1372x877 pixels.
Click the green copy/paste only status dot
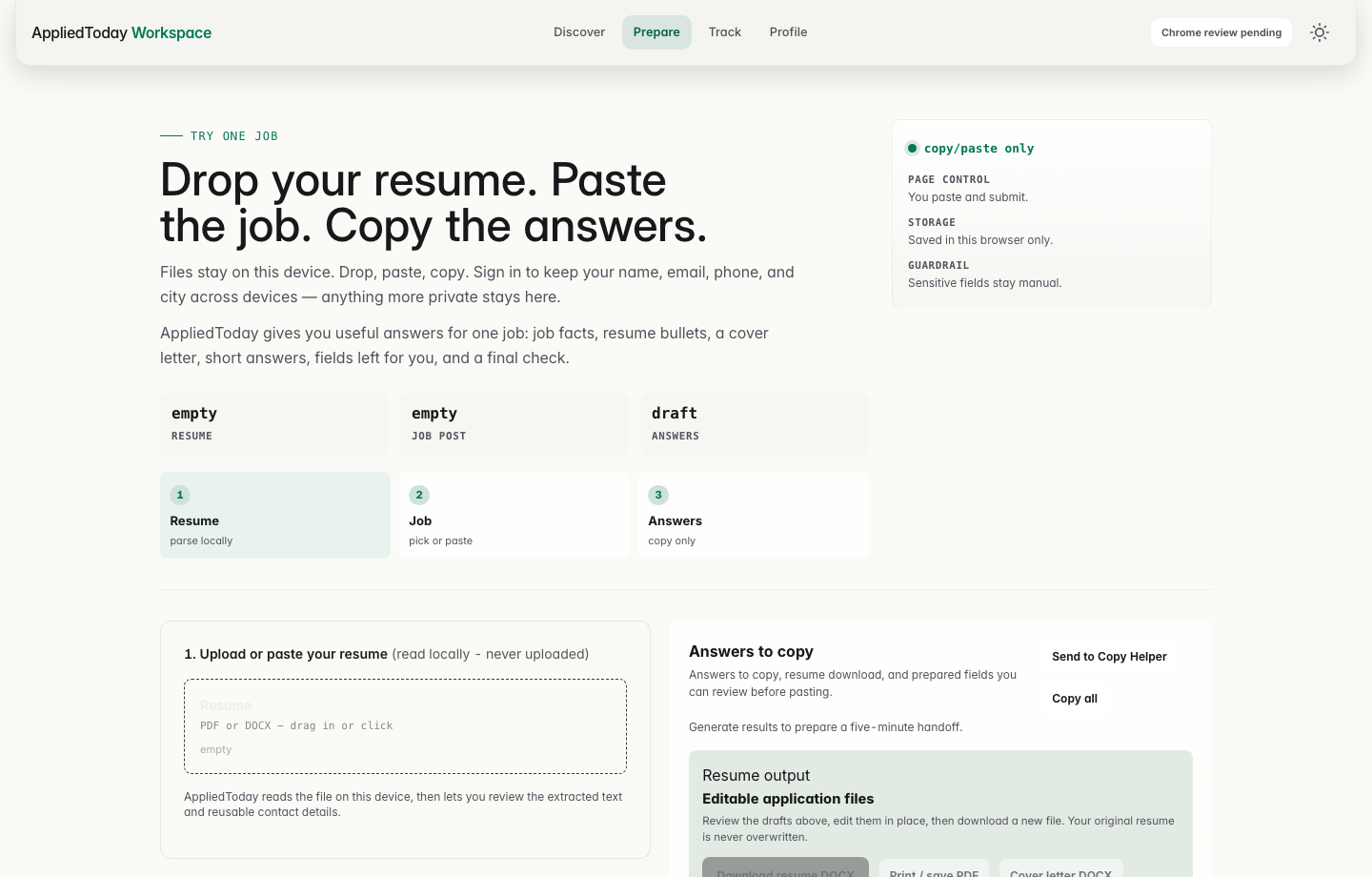click(x=912, y=148)
